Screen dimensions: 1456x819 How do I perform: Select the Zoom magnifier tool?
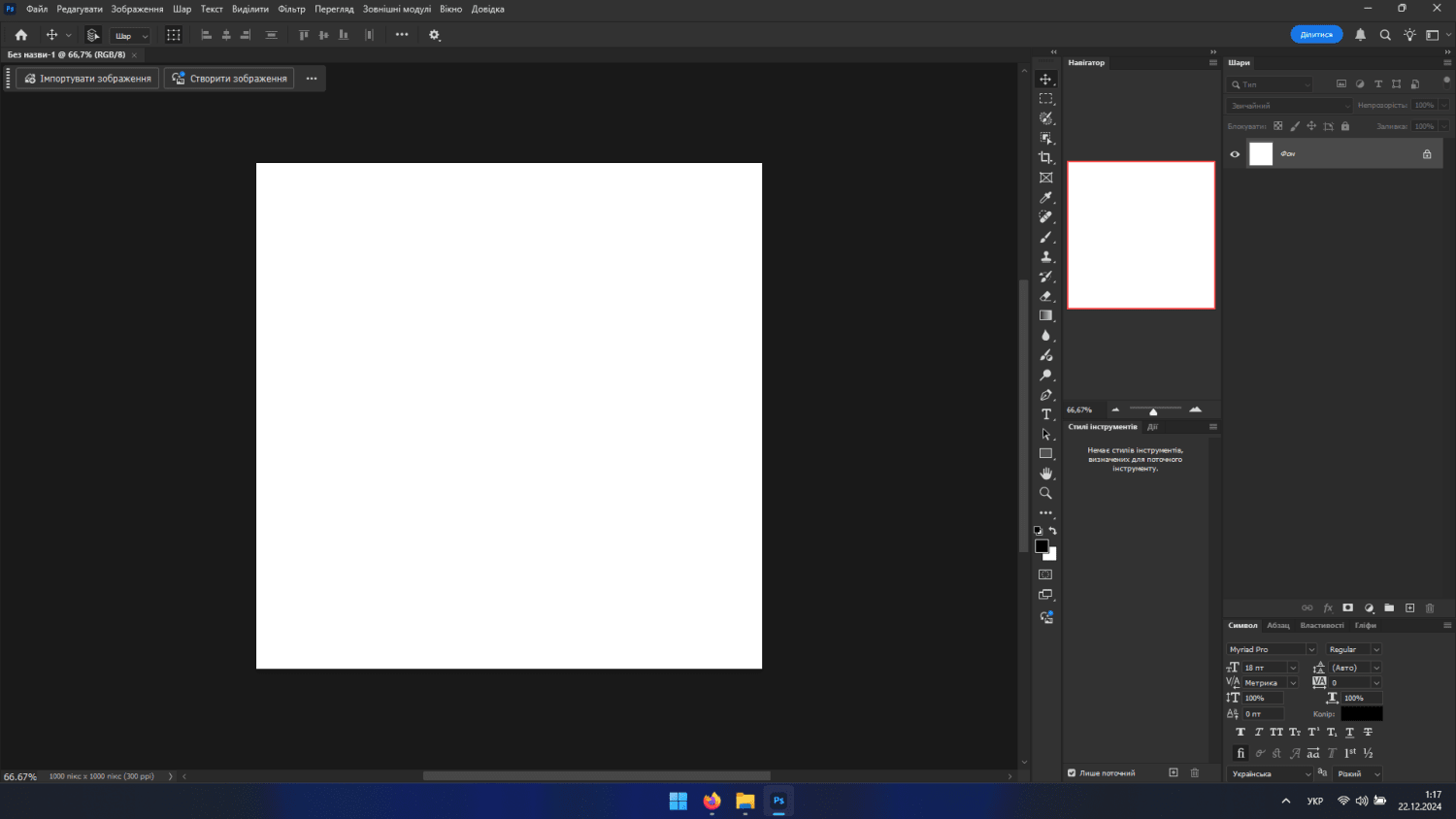point(1045,493)
